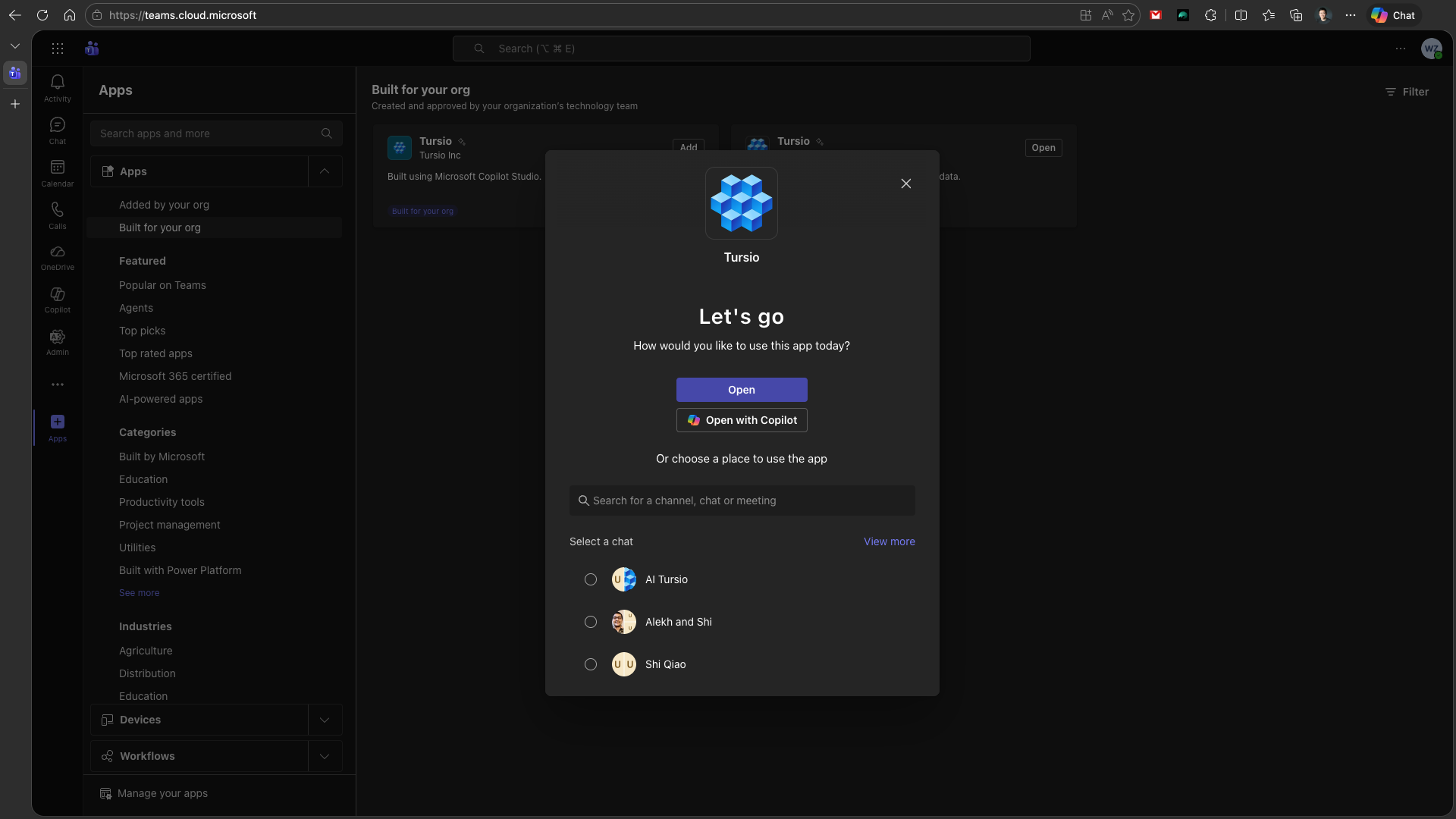The image size is (1456, 819).
Task: Select the Chat icon in the left rail
Action: pyautogui.click(x=58, y=129)
